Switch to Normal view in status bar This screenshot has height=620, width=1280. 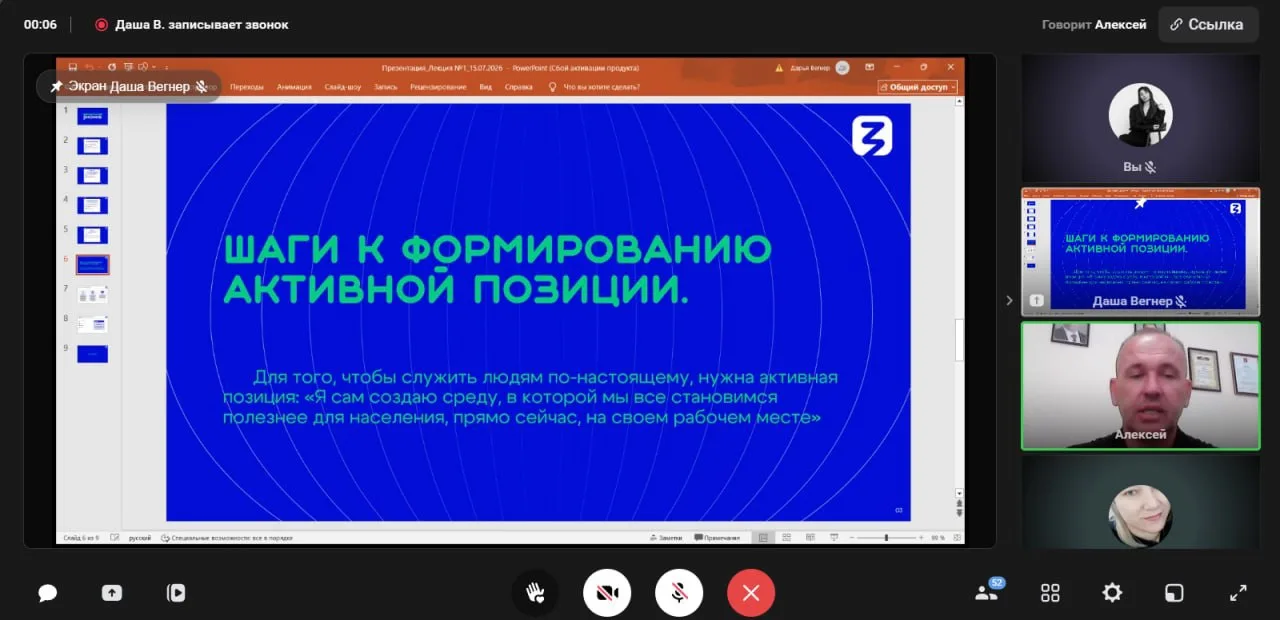pyautogui.click(x=763, y=538)
